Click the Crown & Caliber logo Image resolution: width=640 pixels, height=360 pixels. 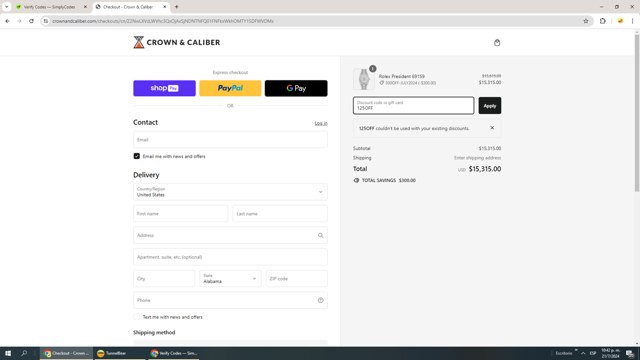point(177,42)
